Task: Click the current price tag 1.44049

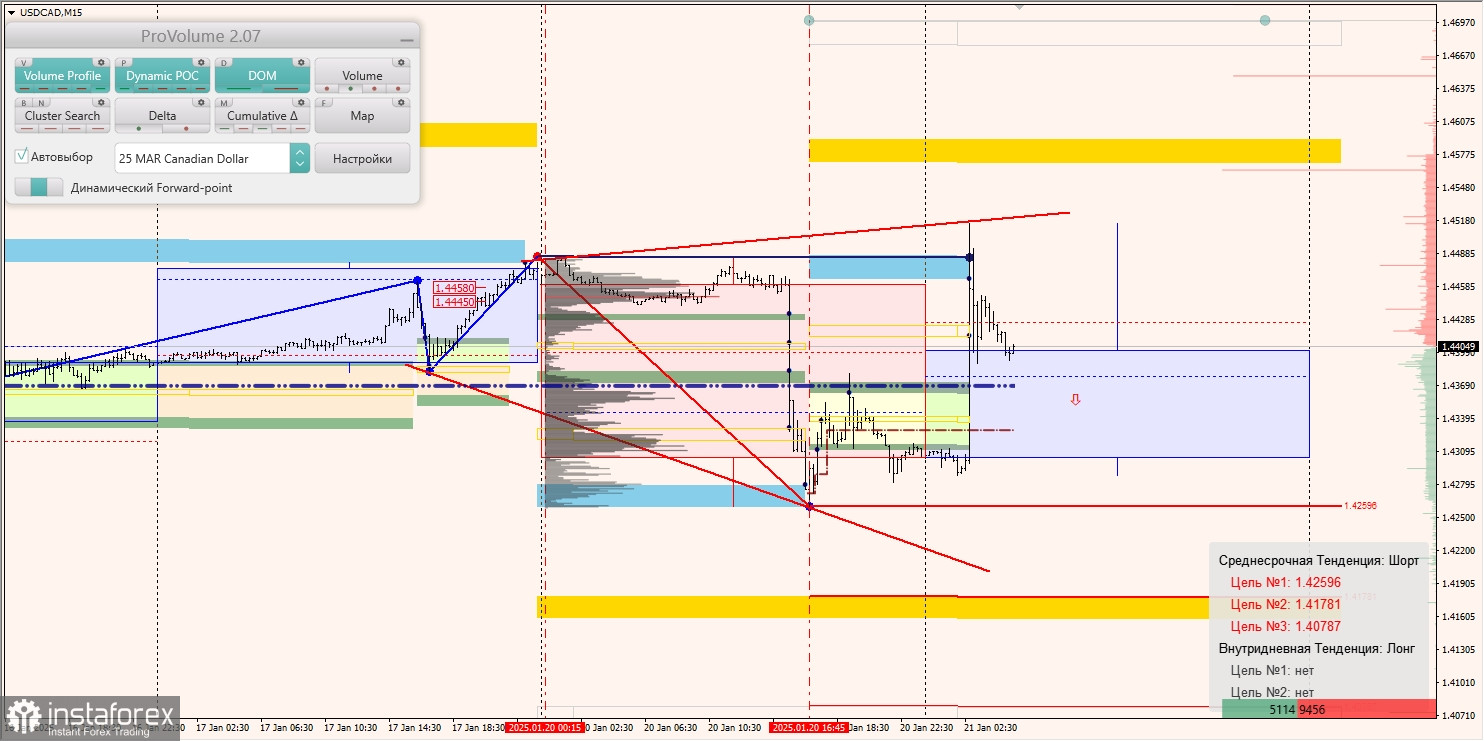Action: [1458, 347]
